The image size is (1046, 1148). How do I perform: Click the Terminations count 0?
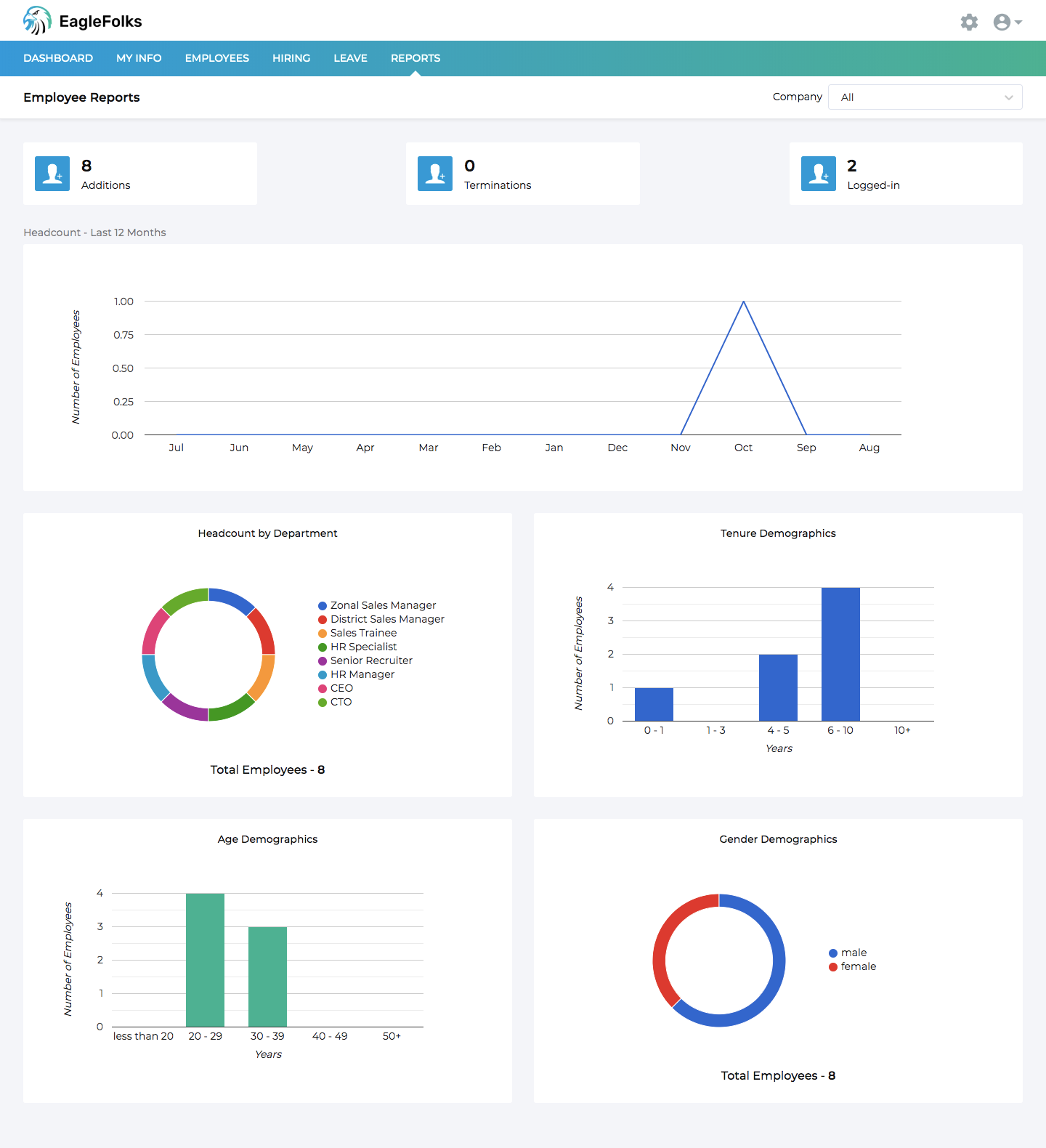point(469,166)
